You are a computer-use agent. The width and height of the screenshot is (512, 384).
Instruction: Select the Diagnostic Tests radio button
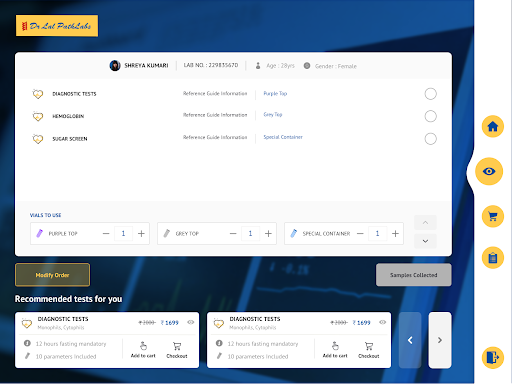point(430,94)
